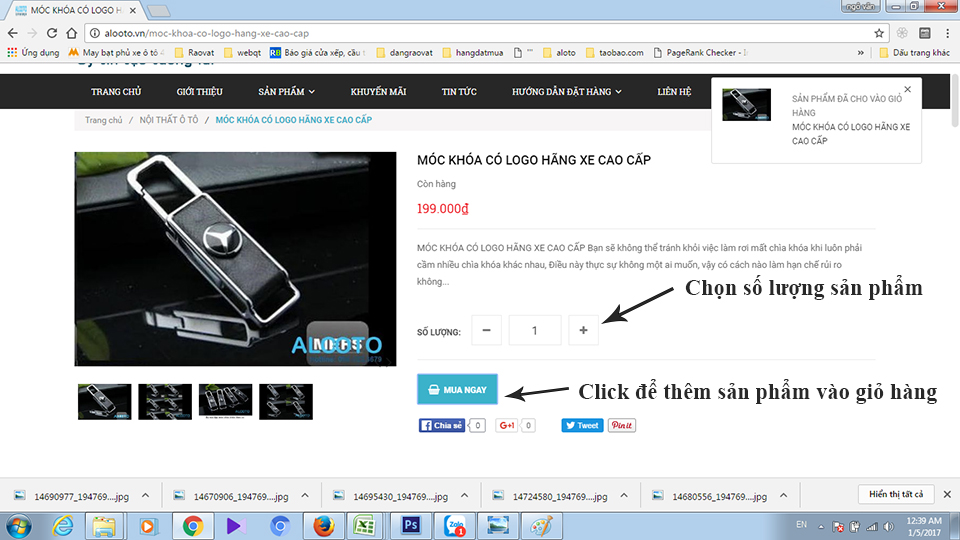Click Trang chủ breadcrumb link
This screenshot has height=540, width=960.
click(x=103, y=120)
